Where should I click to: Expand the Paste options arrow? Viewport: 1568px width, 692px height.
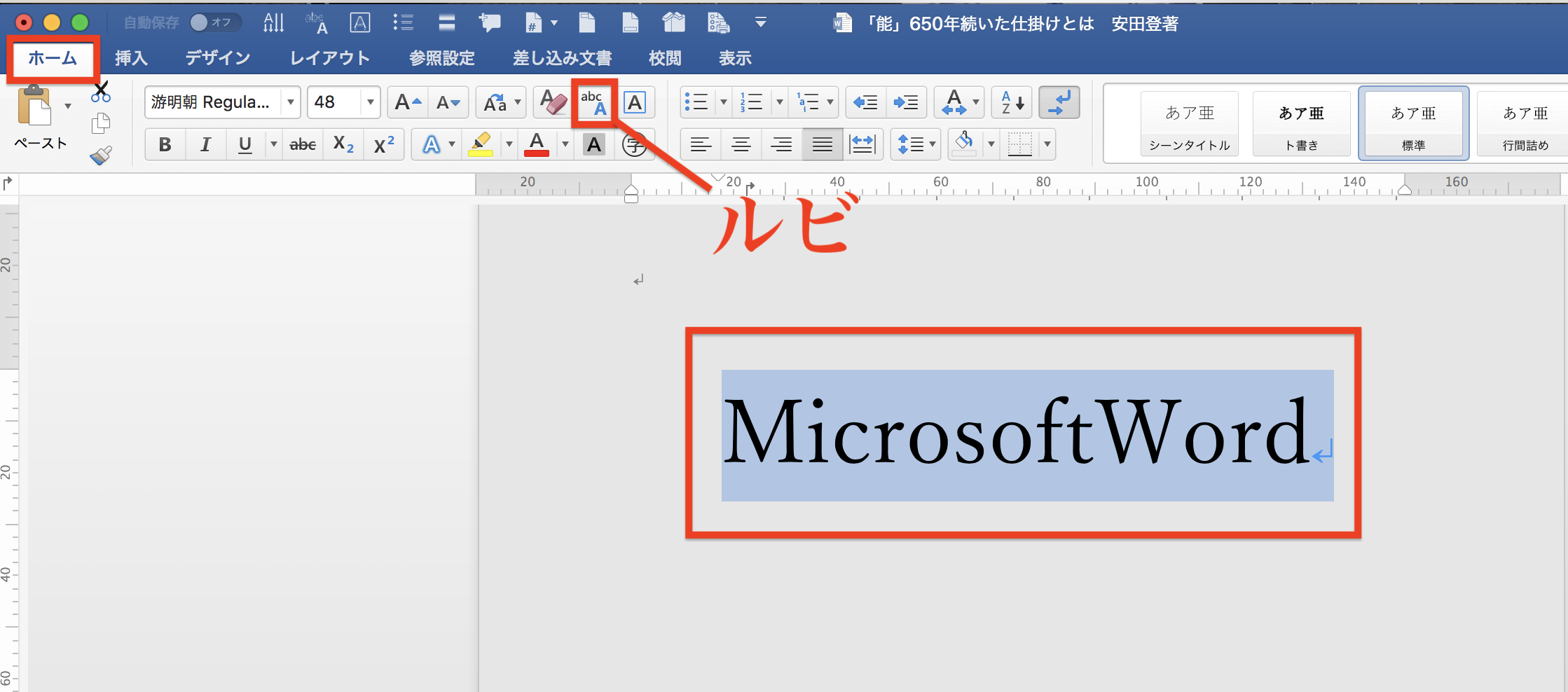point(68,106)
